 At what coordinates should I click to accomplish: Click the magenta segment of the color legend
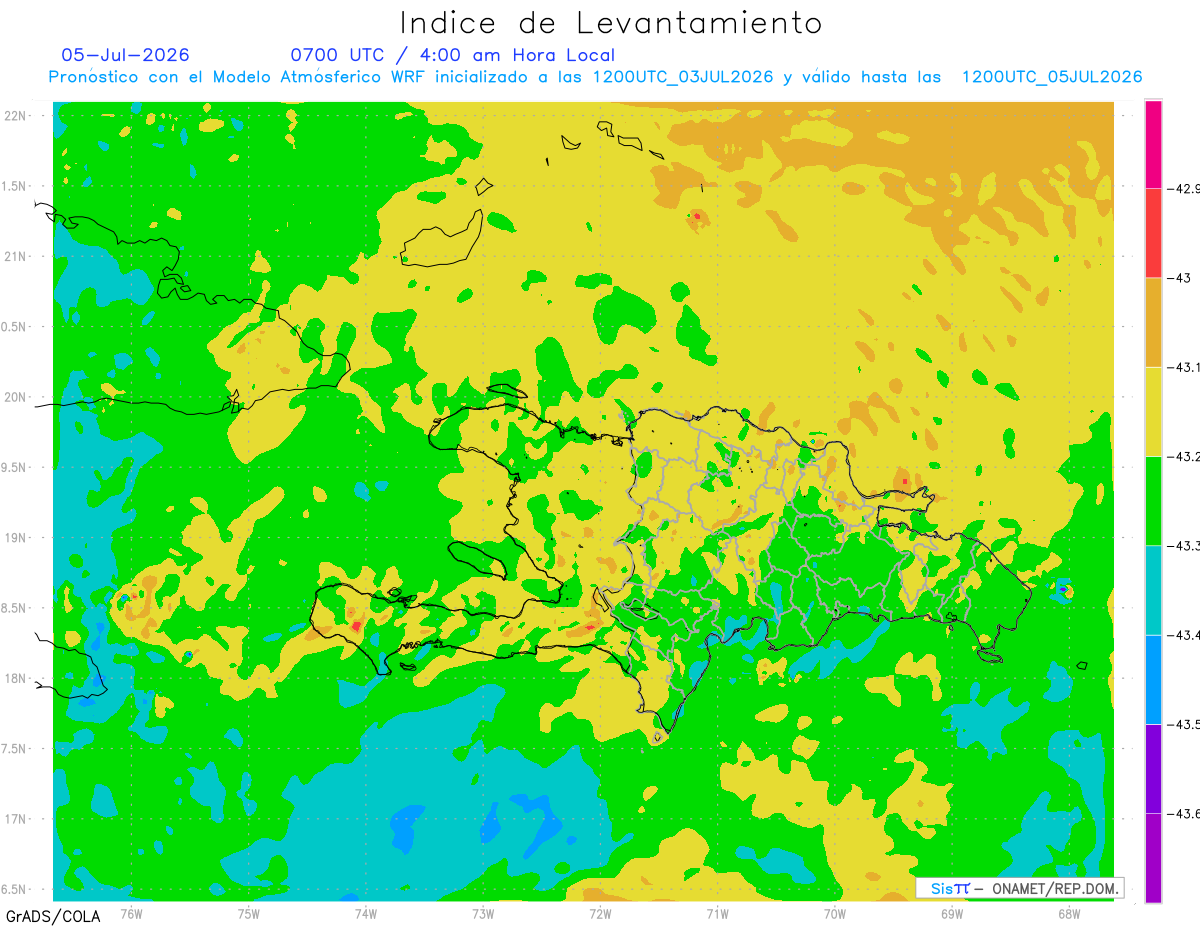click(x=1153, y=144)
